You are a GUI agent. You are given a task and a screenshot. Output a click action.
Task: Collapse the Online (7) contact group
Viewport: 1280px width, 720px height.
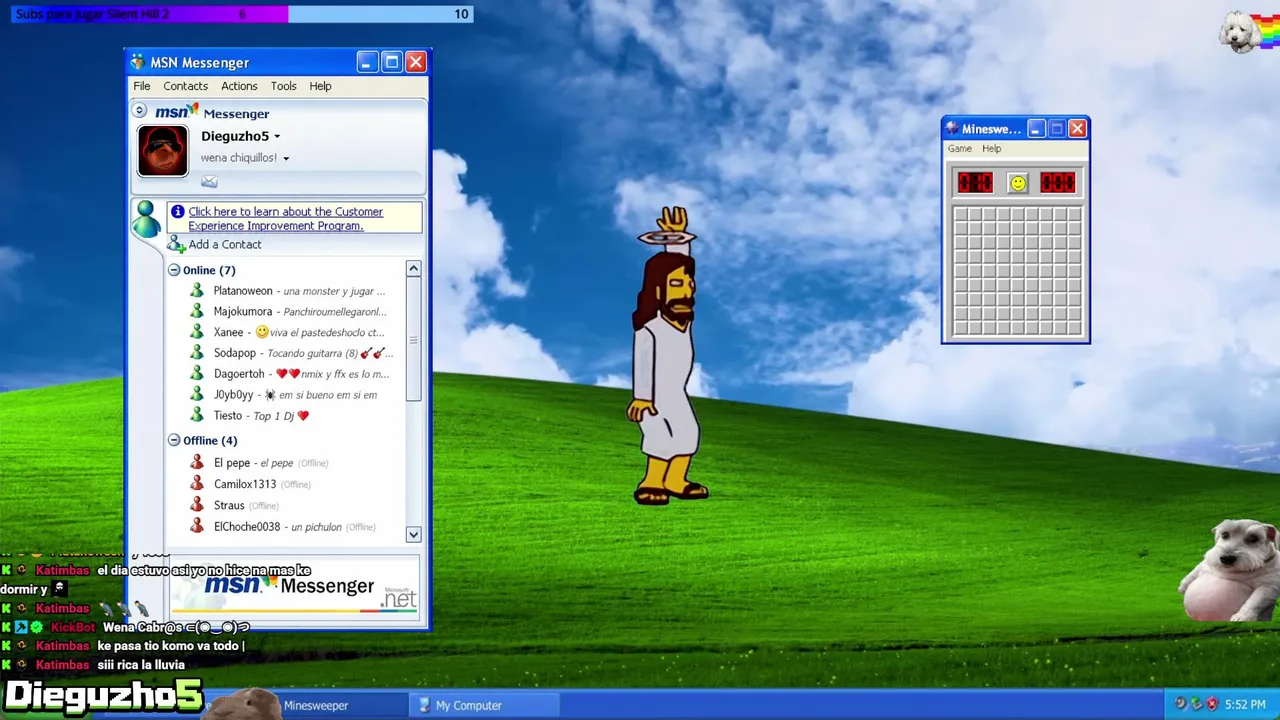pos(174,270)
